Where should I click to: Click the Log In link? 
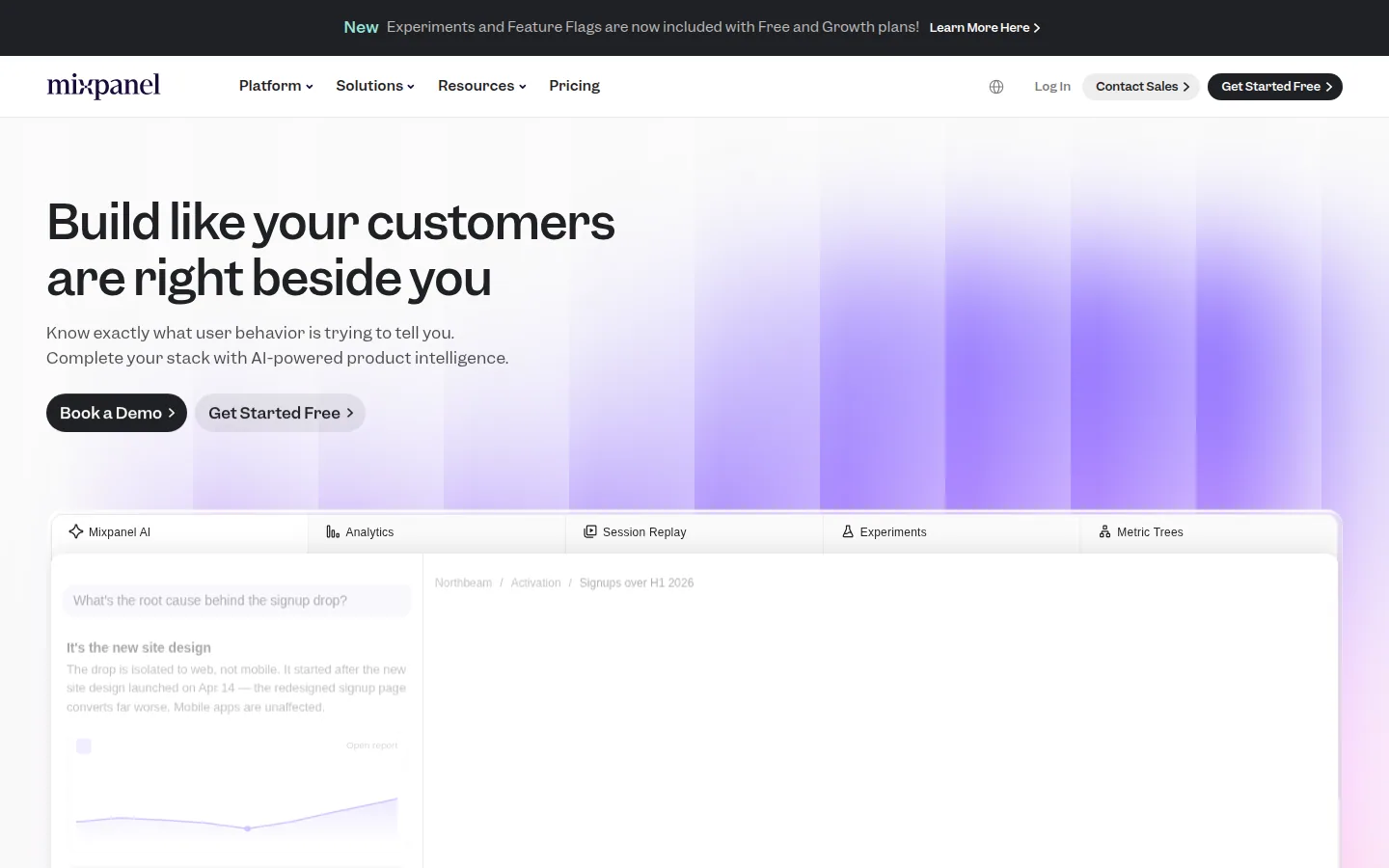(1052, 87)
